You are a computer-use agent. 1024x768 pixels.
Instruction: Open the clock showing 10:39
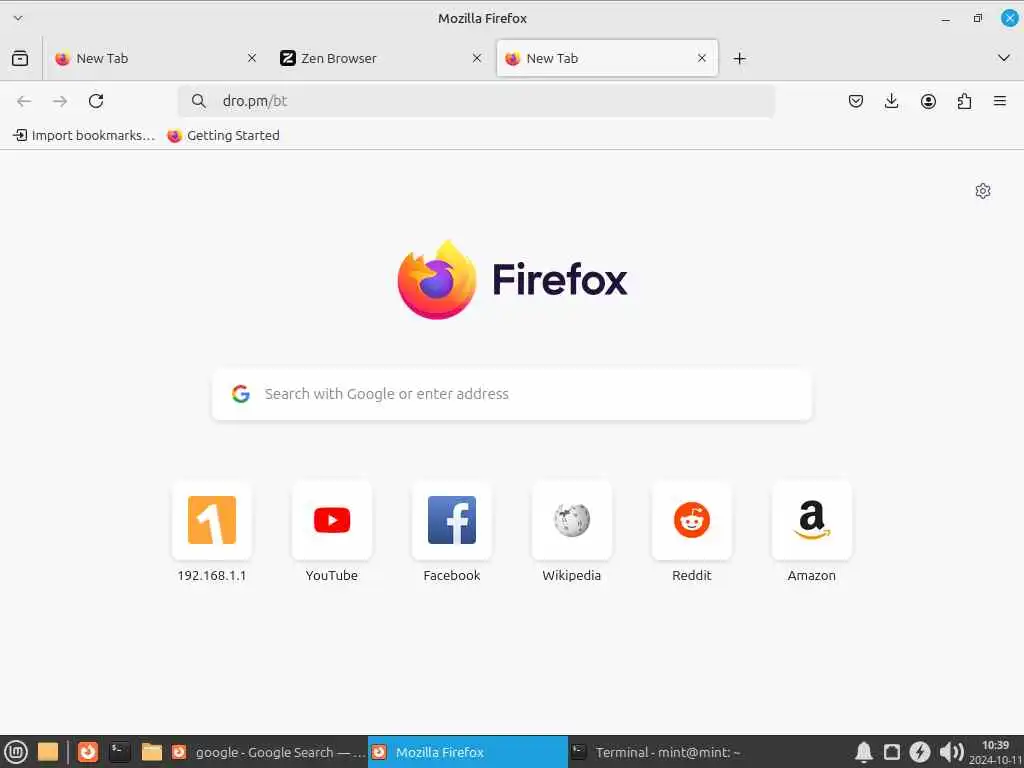point(995,752)
